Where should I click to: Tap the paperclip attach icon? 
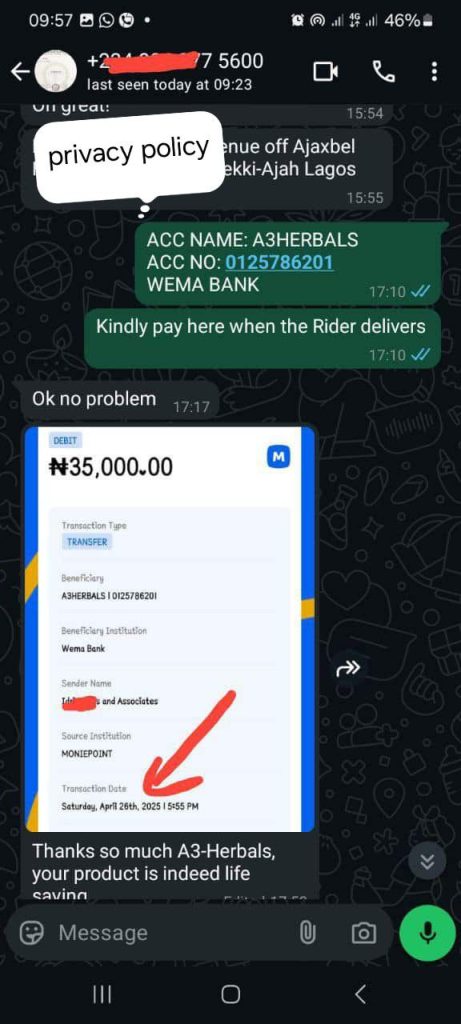coord(307,934)
